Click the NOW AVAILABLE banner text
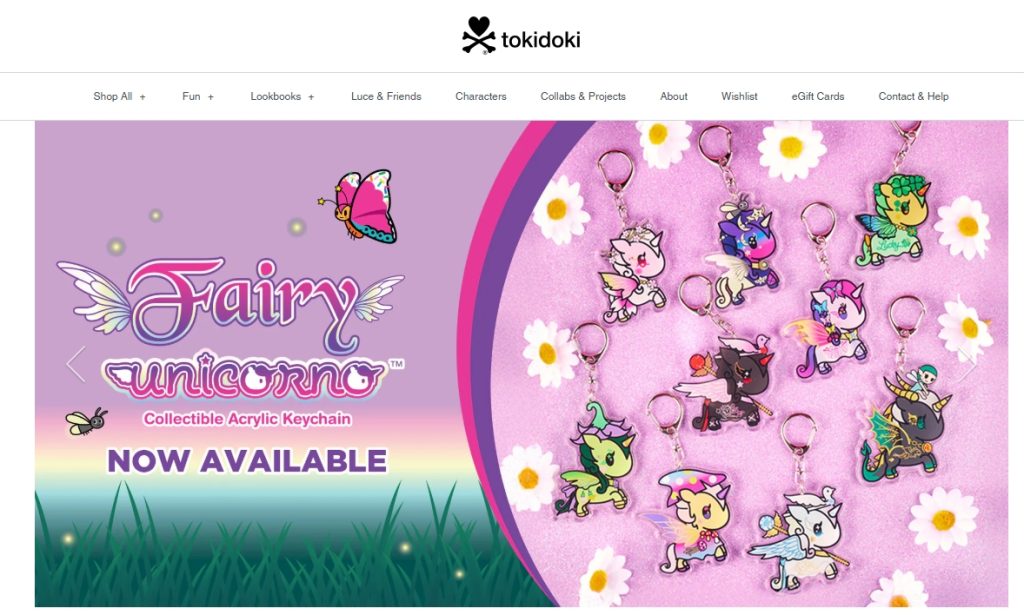 coord(247,461)
